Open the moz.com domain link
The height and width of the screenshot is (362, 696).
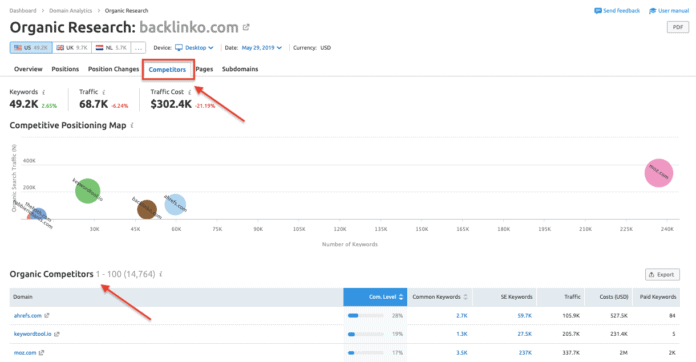point(25,353)
